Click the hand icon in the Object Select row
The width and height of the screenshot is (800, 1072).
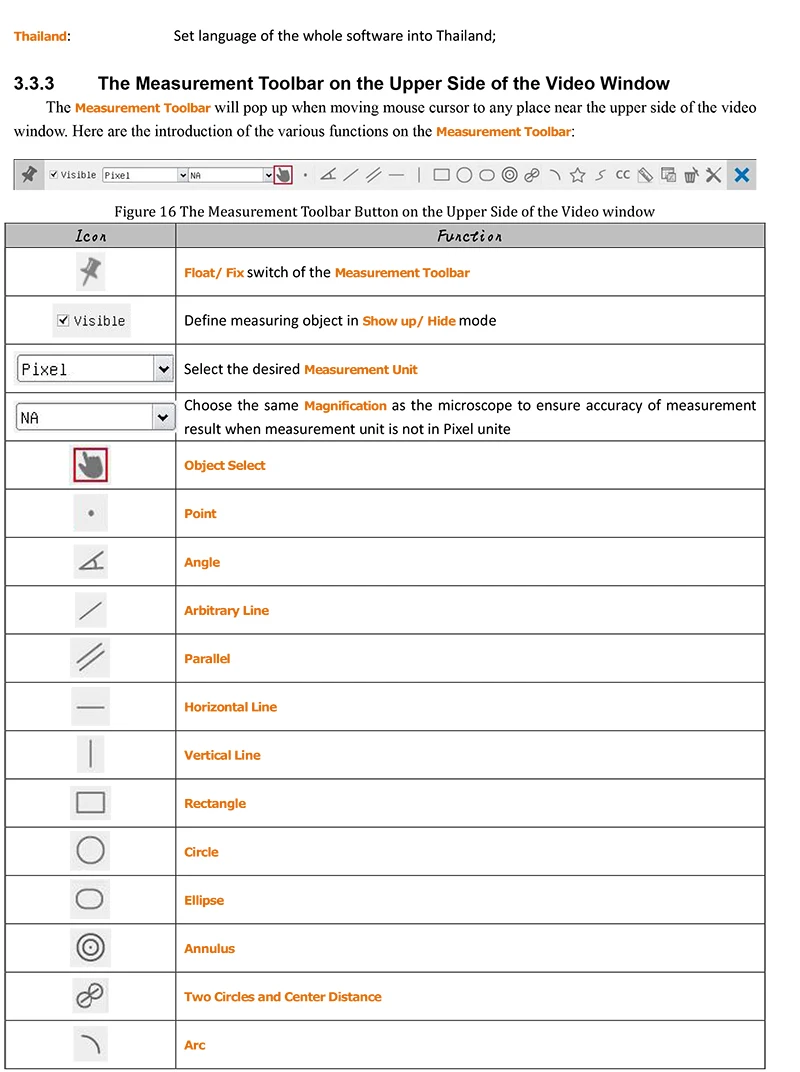(90, 465)
